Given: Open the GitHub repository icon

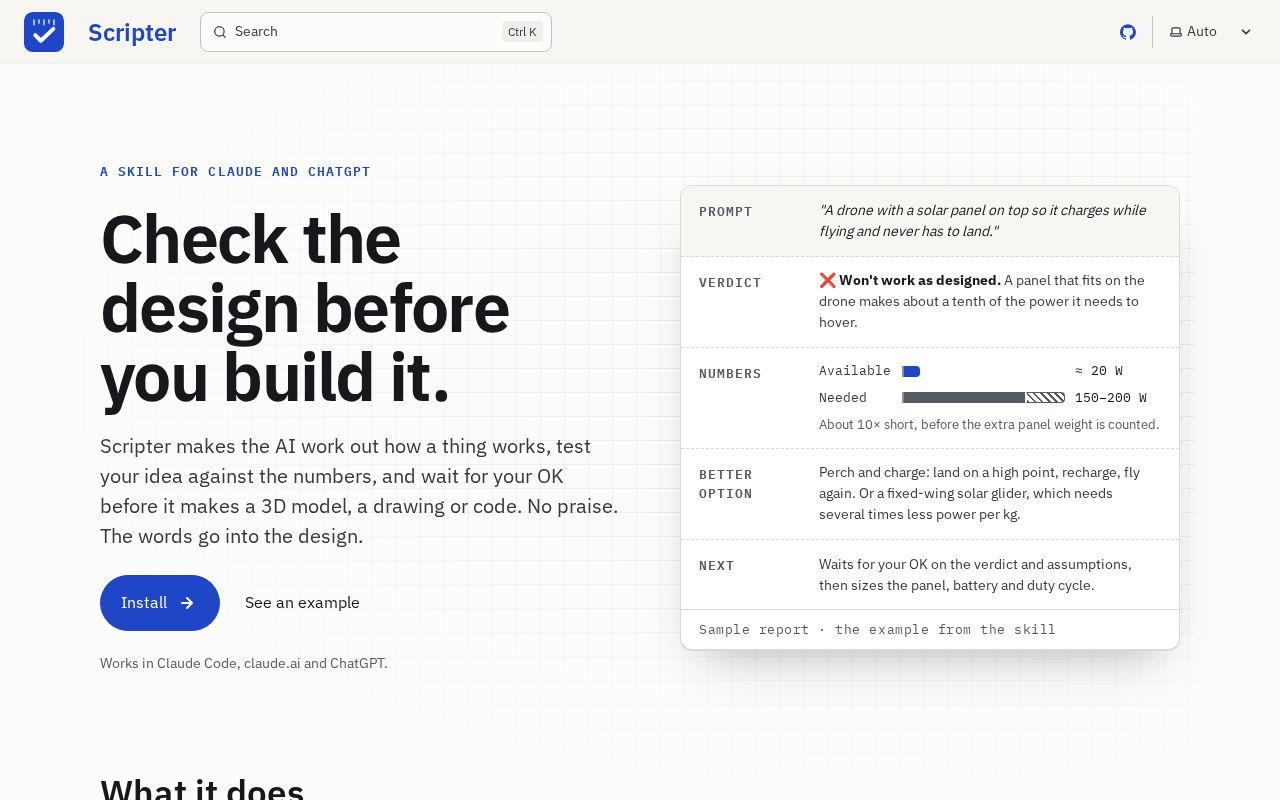Looking at the screenshot, I should pos(1128,32).
